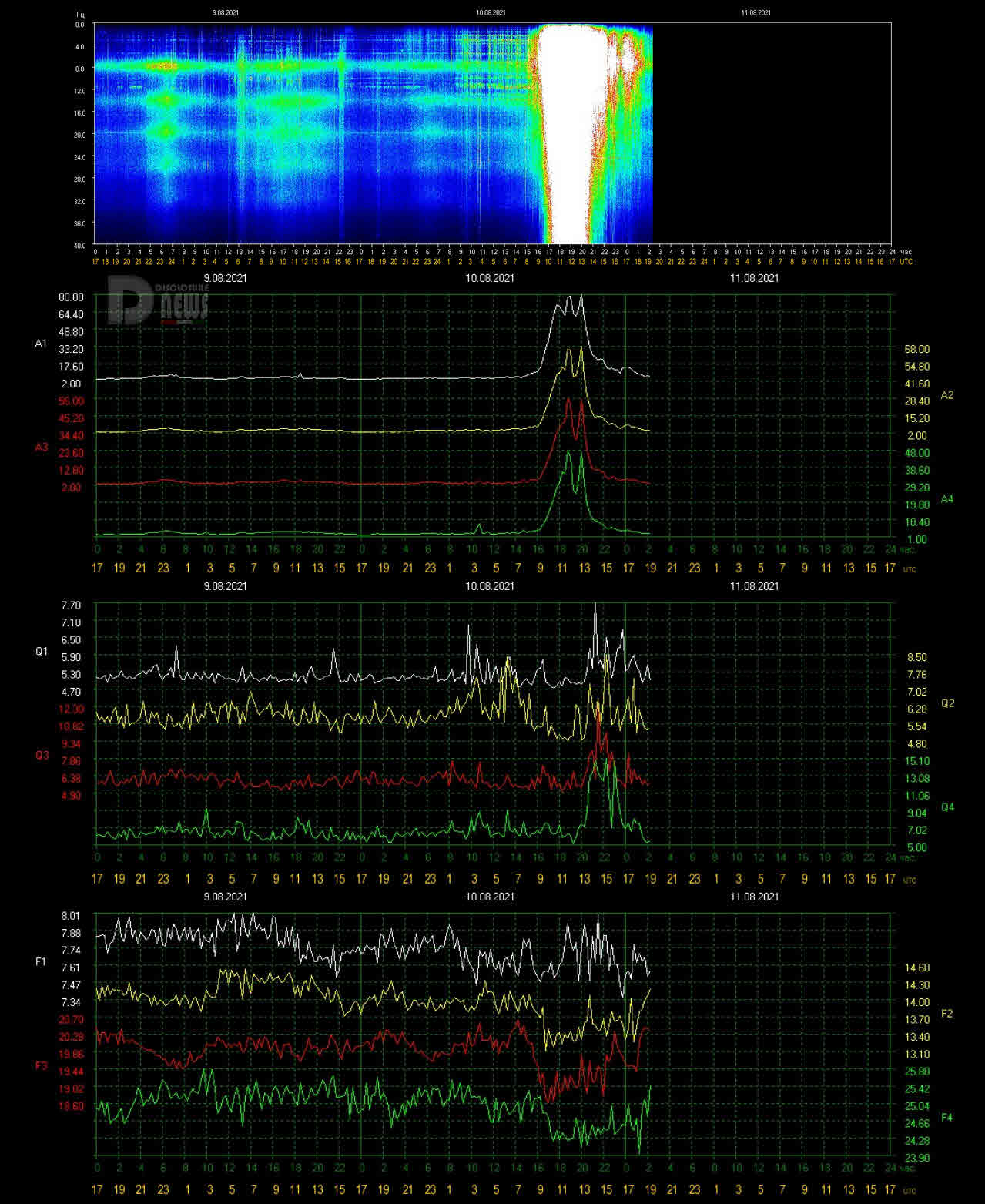Select the red 23.60 axis value
The height and width of the screenshot is (1204, 985).
71,453
